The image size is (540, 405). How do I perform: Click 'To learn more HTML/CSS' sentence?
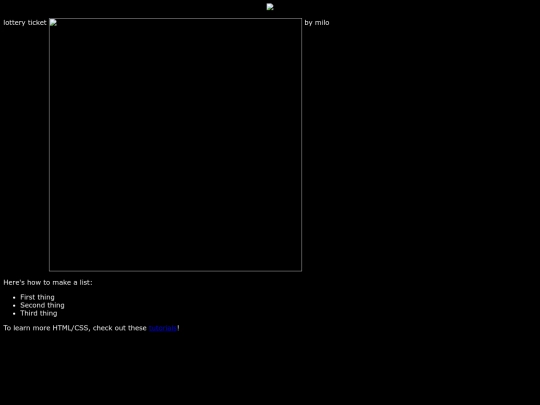(91, 328)
